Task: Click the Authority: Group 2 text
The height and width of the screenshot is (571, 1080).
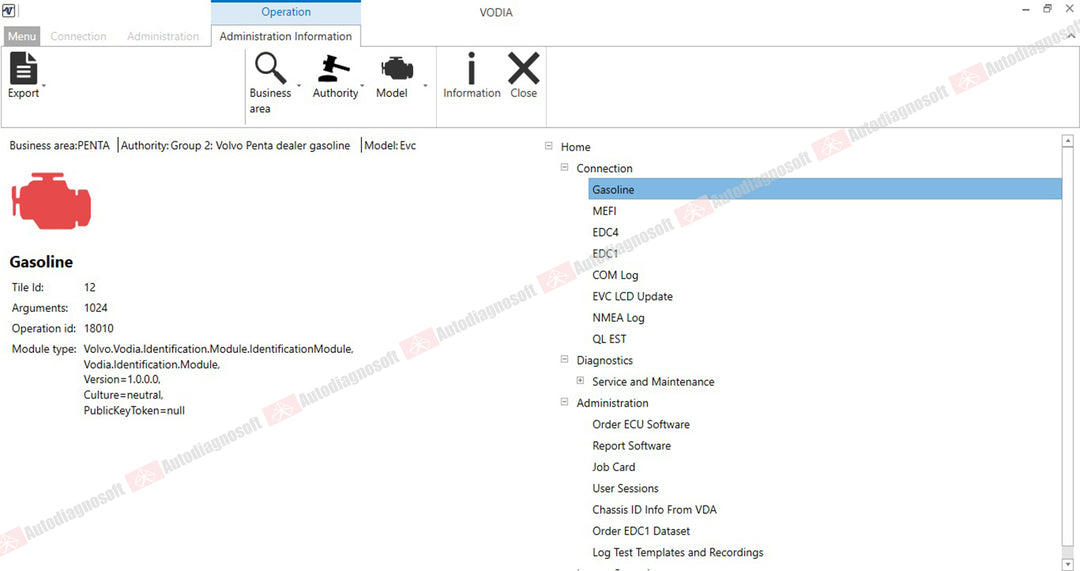Action: [236, 145]
